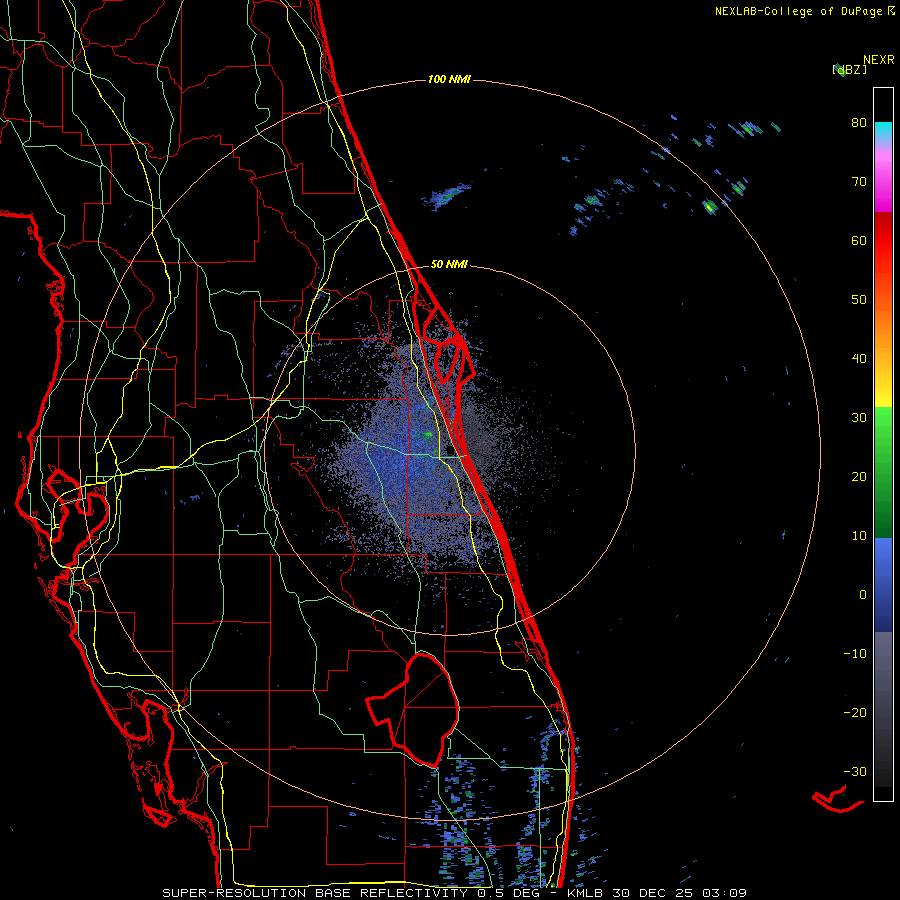Click the blue segment of the color scale
This screenshot has width=900, height=900.
coord(883,583)
